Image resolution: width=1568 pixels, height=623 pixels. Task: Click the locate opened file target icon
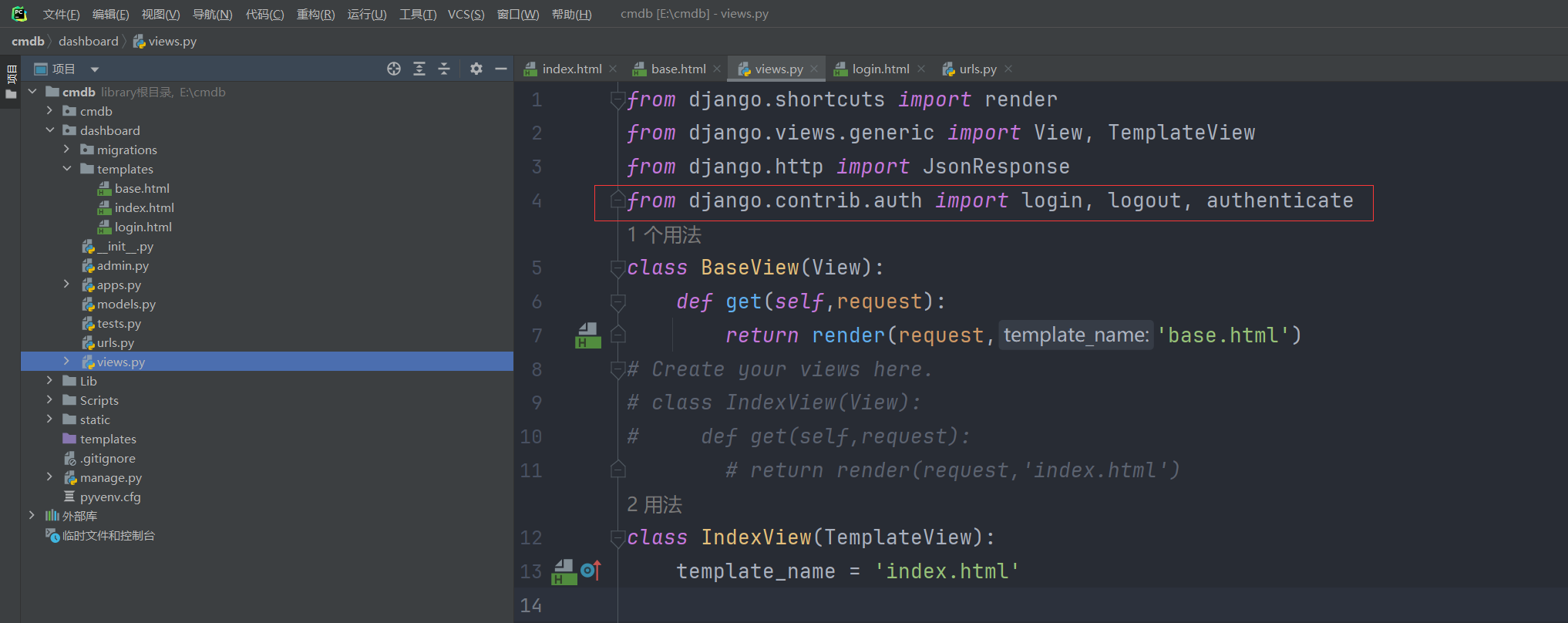[x=394, y=69]
